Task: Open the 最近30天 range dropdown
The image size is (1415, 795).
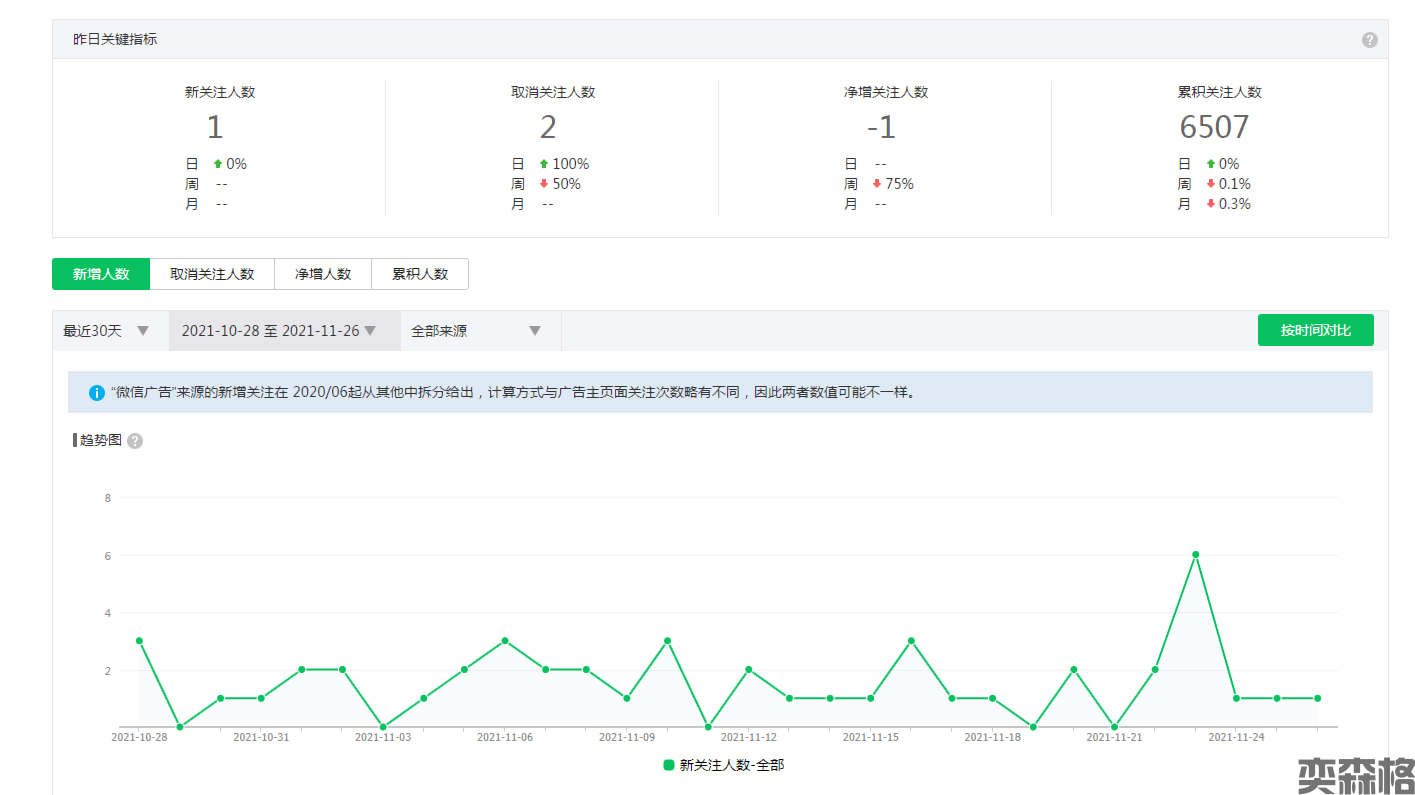Action: click(106, 331)
